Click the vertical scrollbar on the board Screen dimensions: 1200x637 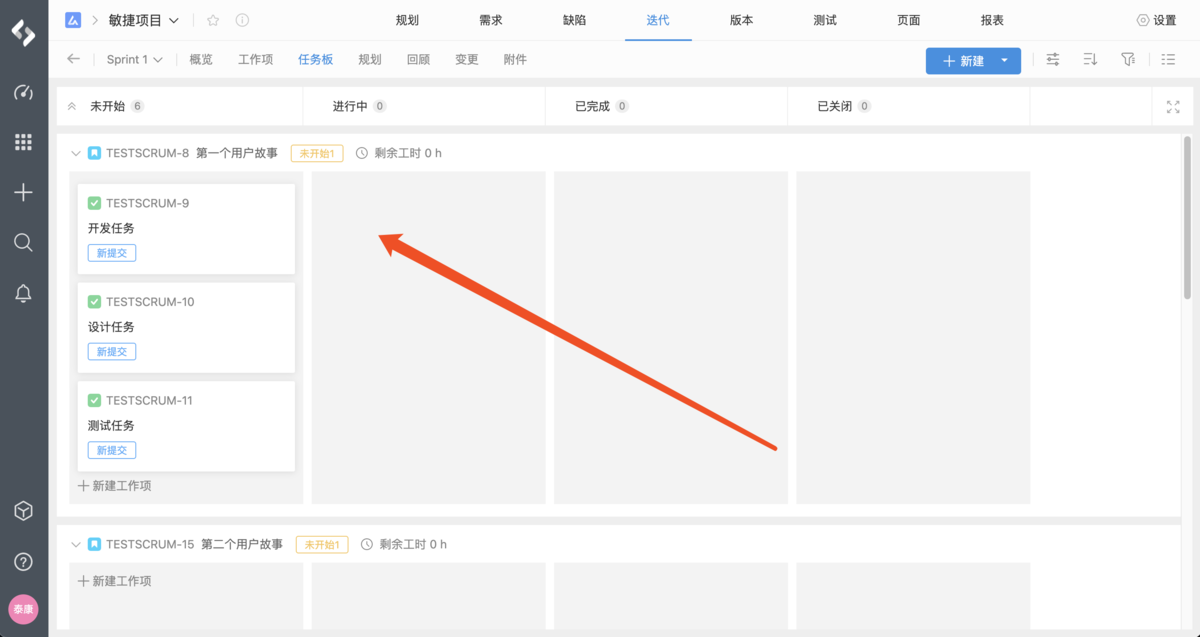(1188, 220)
